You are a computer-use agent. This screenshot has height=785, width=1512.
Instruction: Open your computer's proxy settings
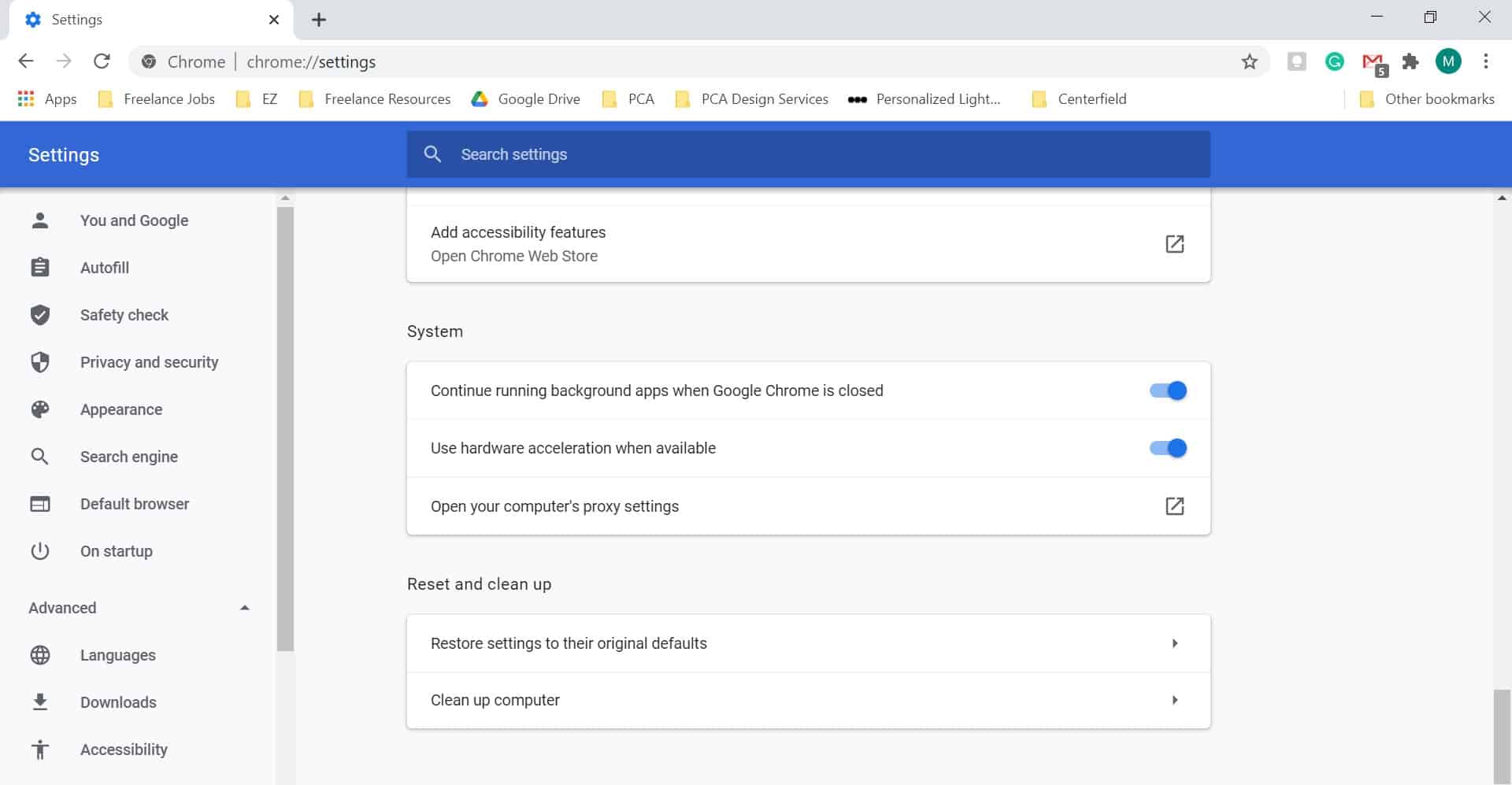pos(1174,506)
